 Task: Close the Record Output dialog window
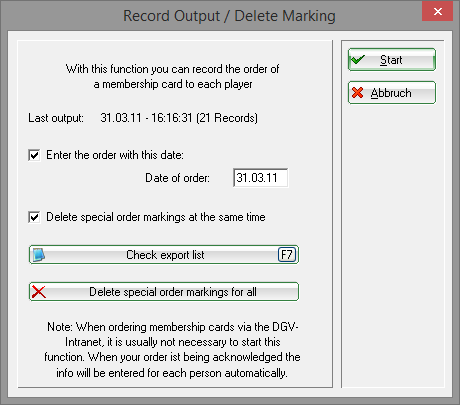(x=437, y=12)
